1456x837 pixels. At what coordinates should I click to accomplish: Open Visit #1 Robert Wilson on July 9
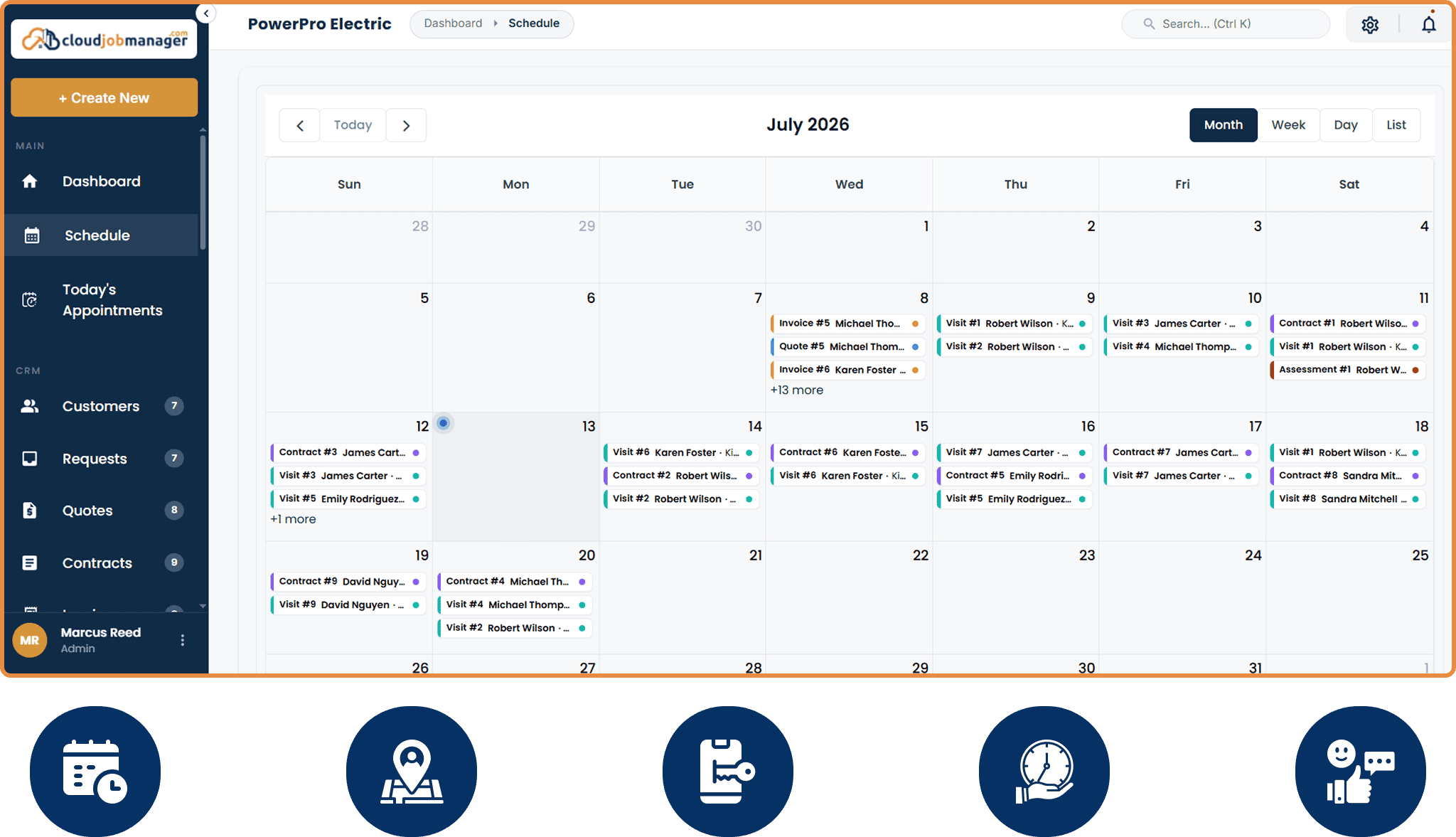(x=1015, y=324)
